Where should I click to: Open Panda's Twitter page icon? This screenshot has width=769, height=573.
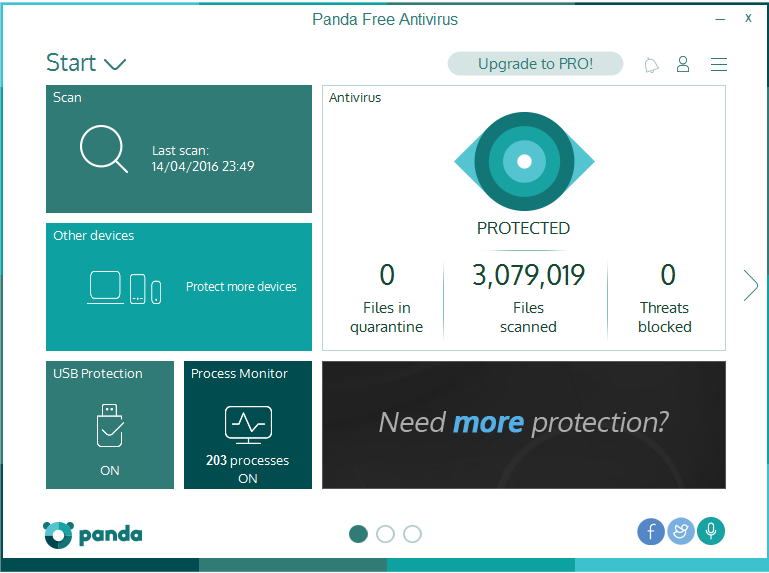tap(680, 532)
